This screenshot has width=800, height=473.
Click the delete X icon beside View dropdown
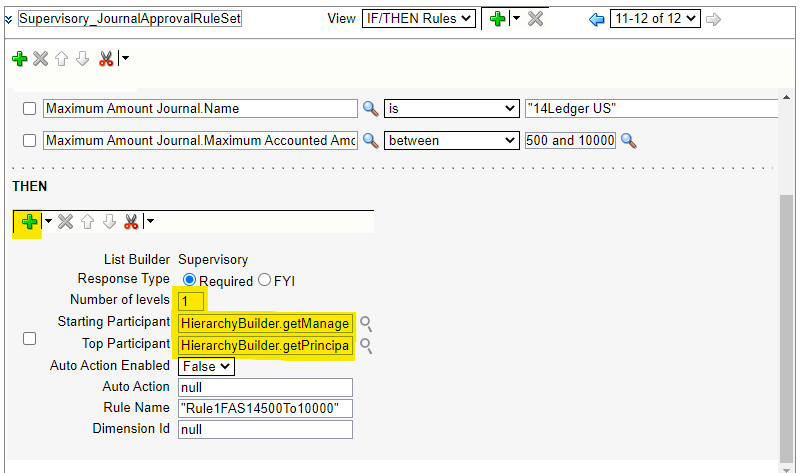pos(536,19)
